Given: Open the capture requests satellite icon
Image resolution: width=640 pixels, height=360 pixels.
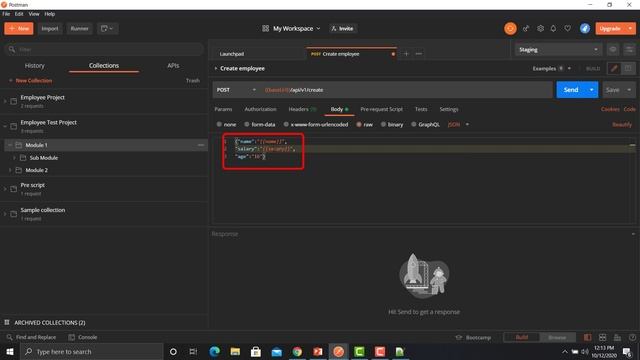Looking at the screenshot, I should pos(526,29).
